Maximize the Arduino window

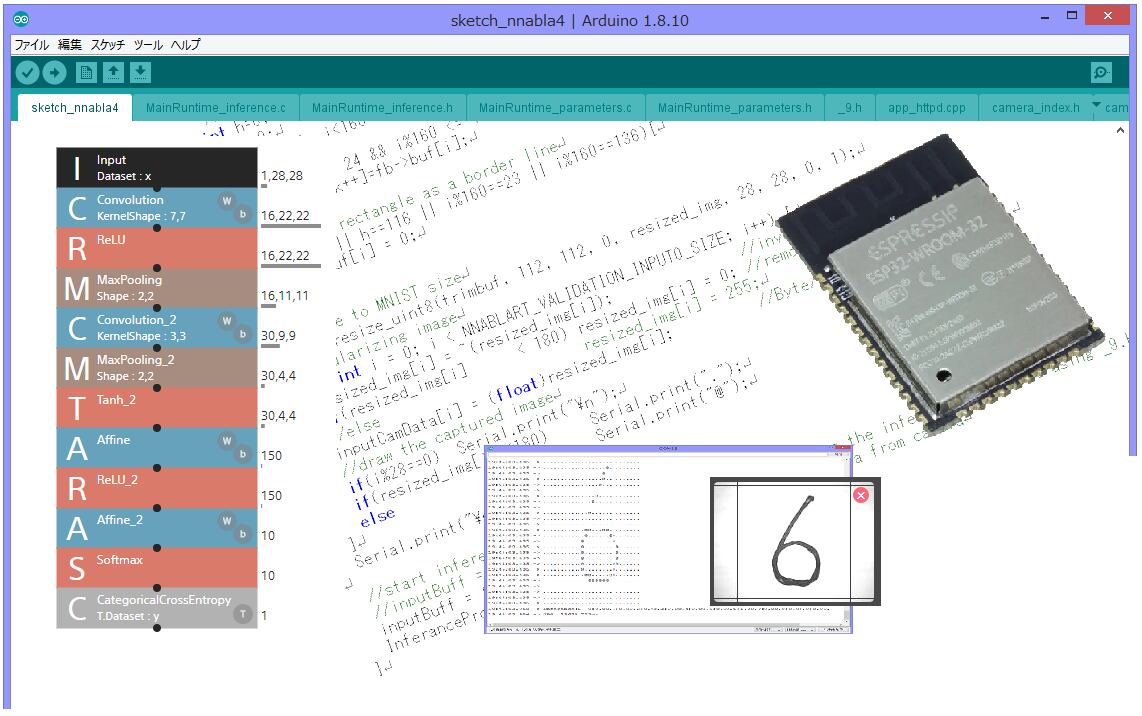coord(1071,15)
